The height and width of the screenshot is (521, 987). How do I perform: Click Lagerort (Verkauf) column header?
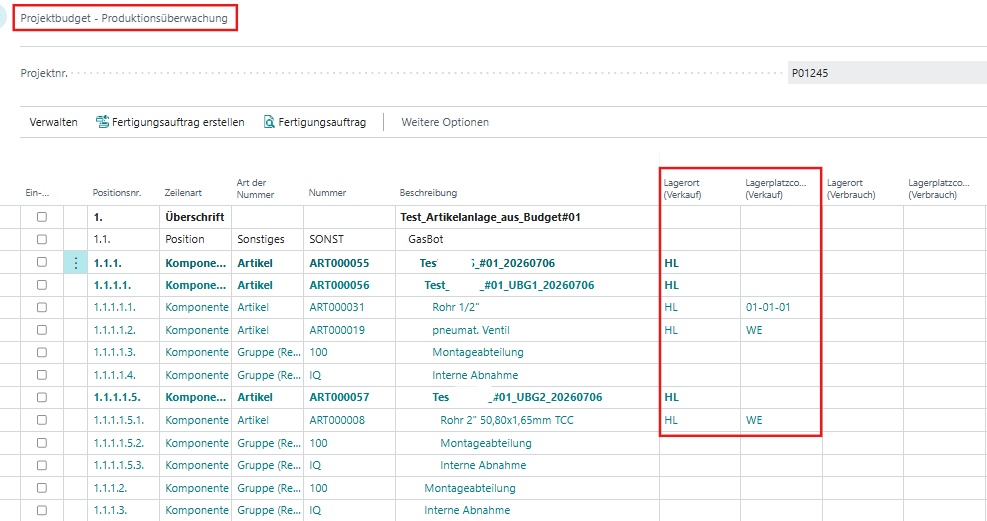tap(682, 189)
